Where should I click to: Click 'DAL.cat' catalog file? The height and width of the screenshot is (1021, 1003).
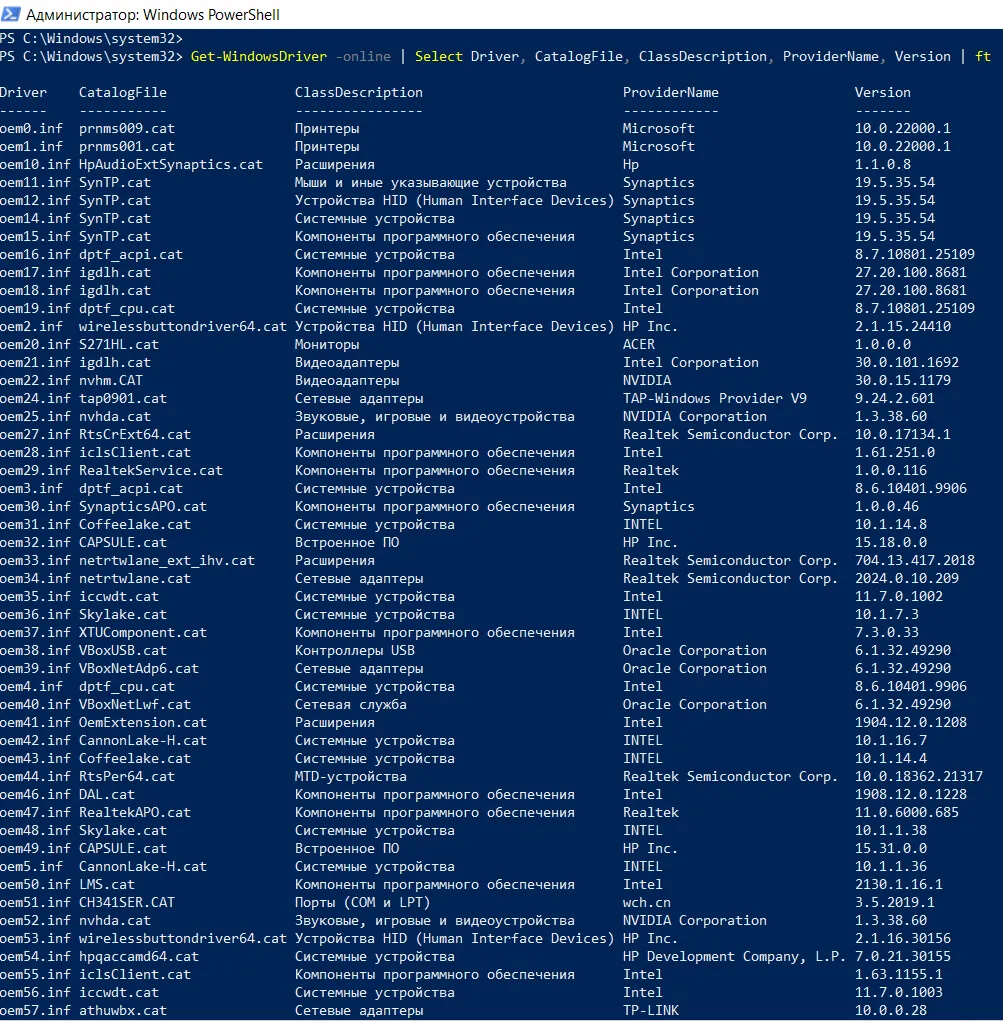tap(107, 795)
